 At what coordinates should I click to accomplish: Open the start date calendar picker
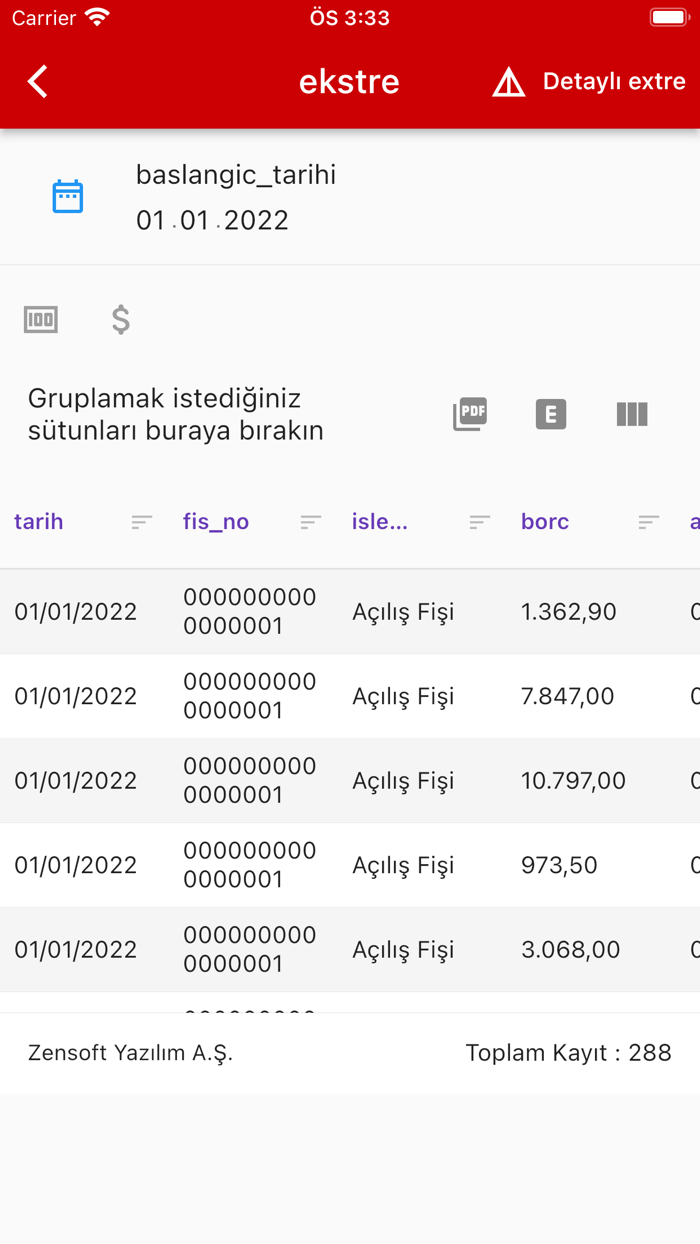[68, 196]
